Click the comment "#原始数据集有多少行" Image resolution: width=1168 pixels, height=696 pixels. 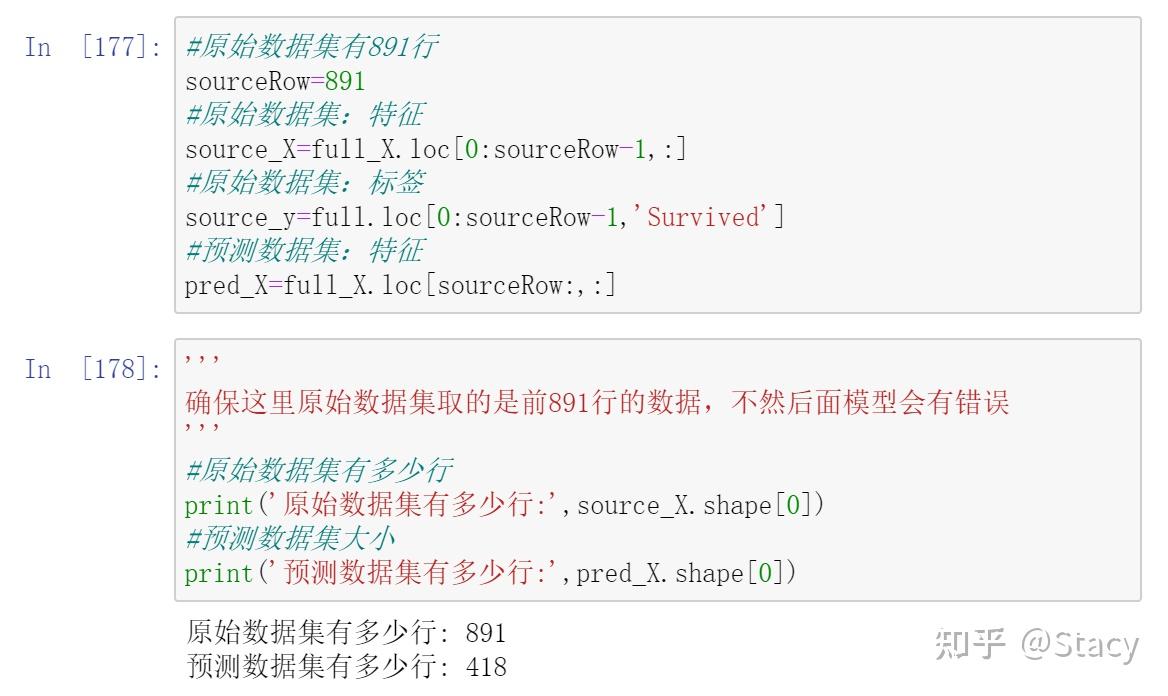[318, 470]
